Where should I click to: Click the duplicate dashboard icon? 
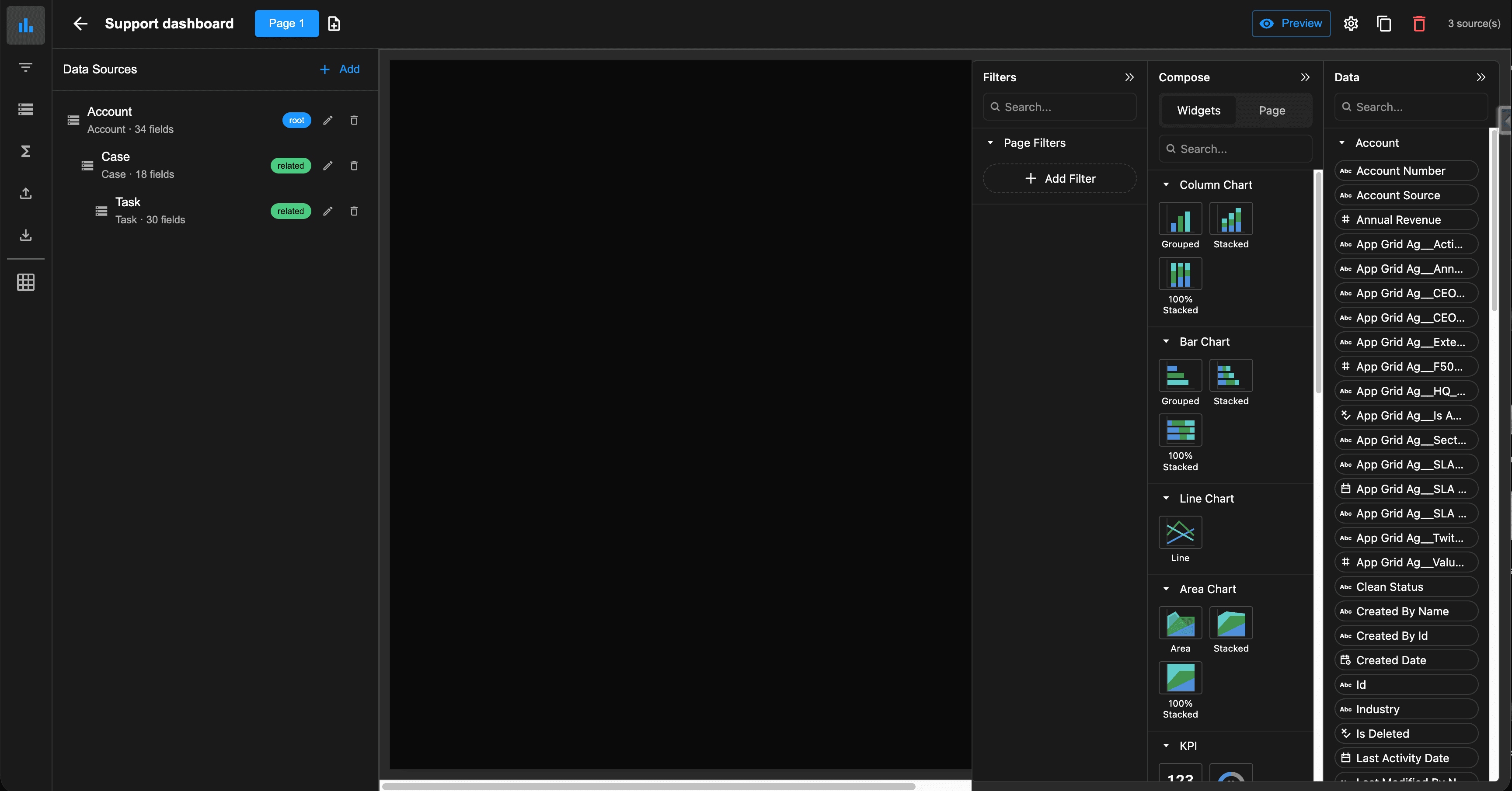pyautogui.click(x=1384, y=24)
